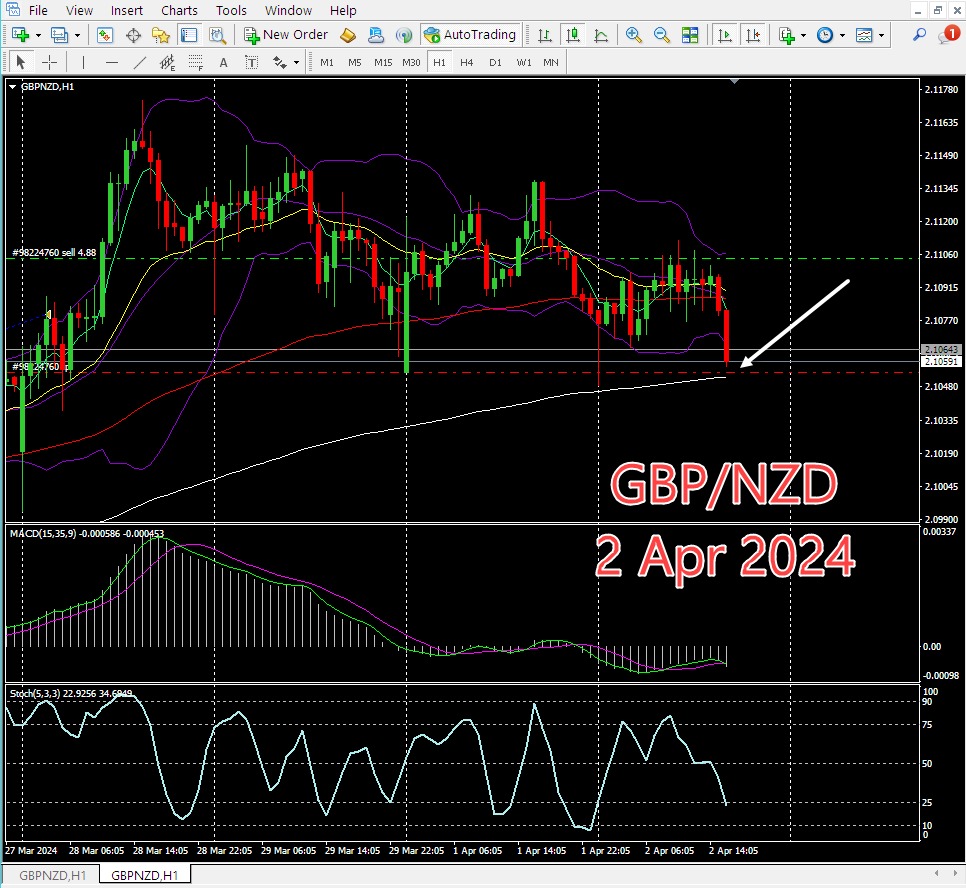
Task: Show the Market Watch window
Action: 105,35
